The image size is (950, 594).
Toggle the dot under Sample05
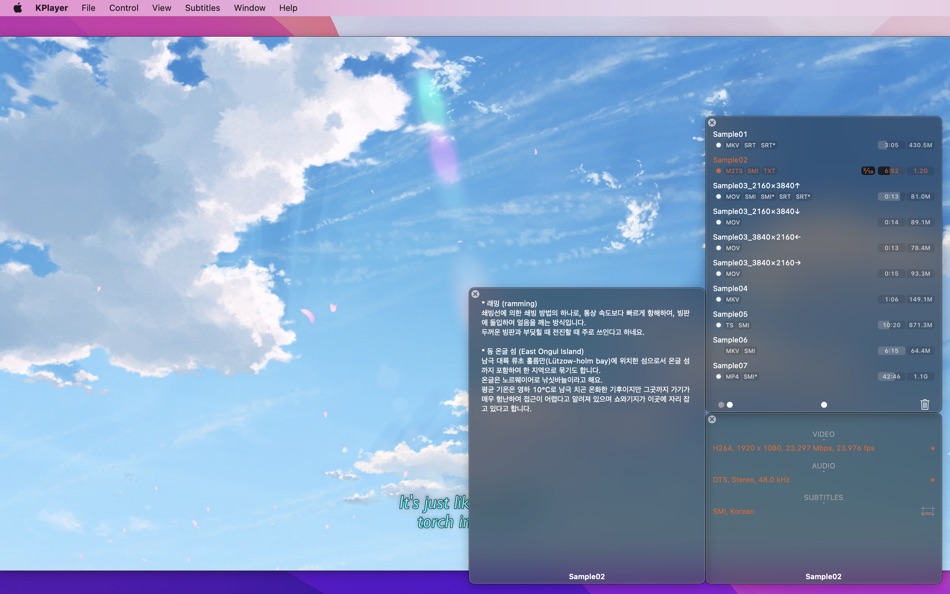(x=719, y=325)
